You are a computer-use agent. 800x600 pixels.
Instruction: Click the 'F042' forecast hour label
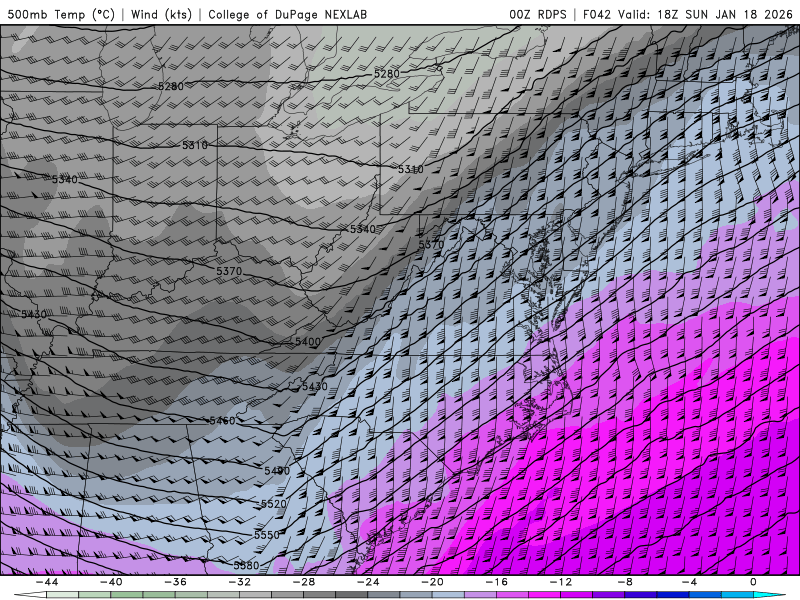[597, 14]
